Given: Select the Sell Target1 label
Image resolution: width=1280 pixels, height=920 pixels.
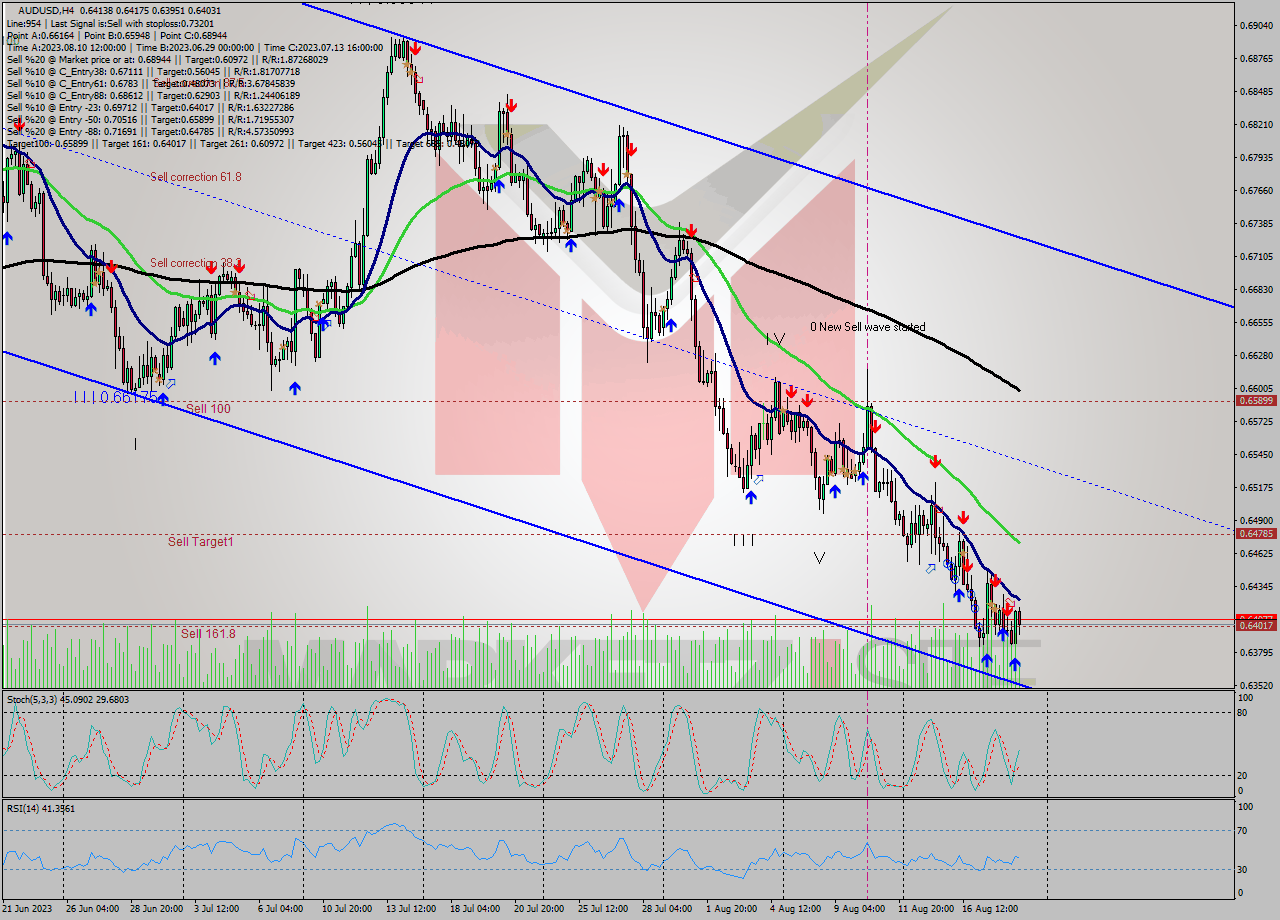Looking at the screenshot, I should [x=201, y=541].
